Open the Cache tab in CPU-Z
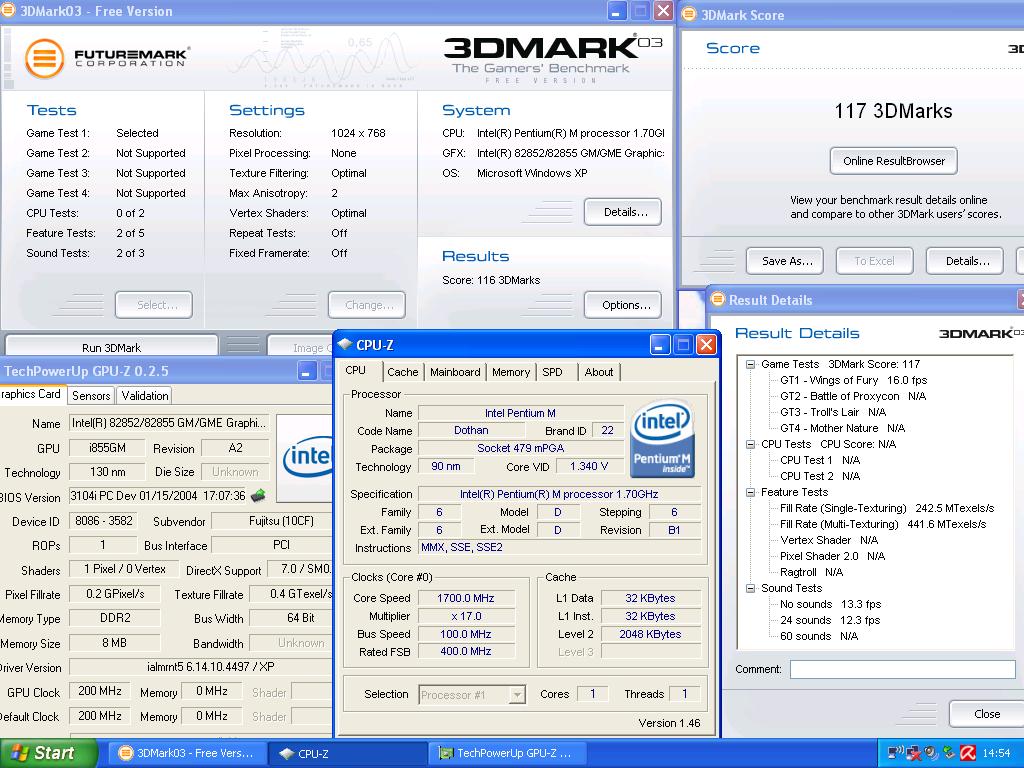This screenshot has width=1024, height=768. pyautogui.click(x=402, y=372)
